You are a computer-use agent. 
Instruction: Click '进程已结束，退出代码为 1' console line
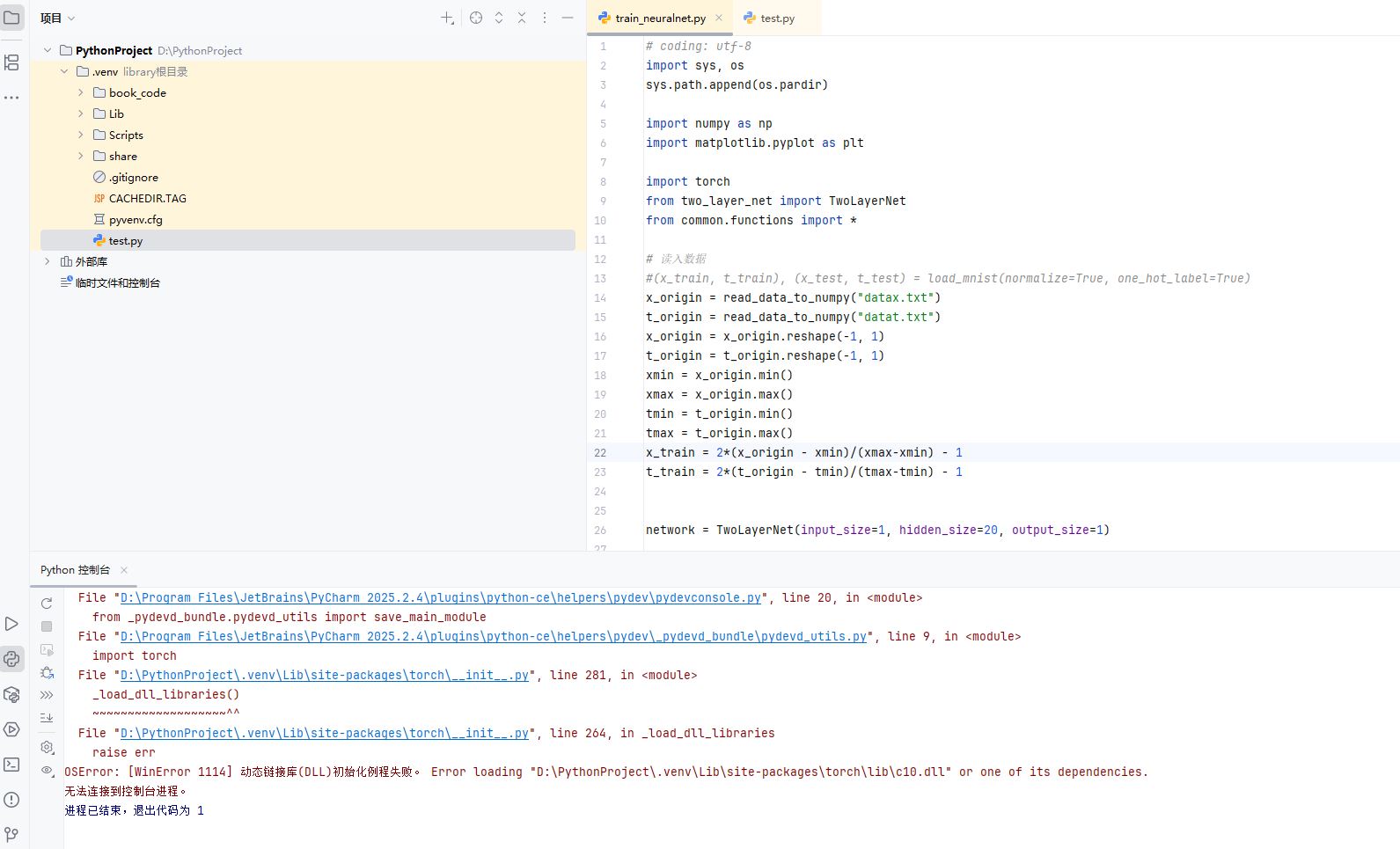point(134,810)
